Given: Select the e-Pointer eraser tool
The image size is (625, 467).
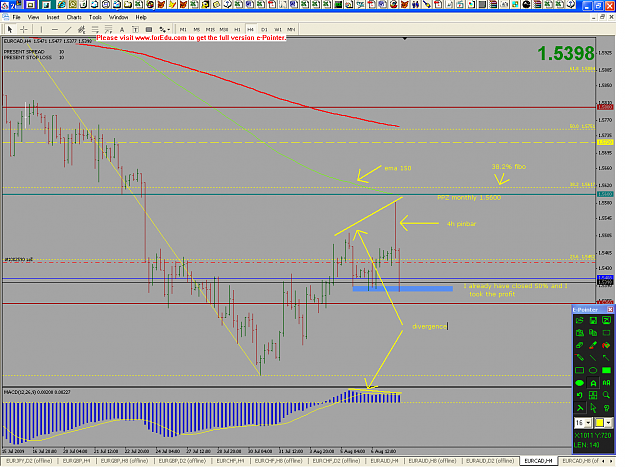Looking at the screenshot, I should 580,345.
